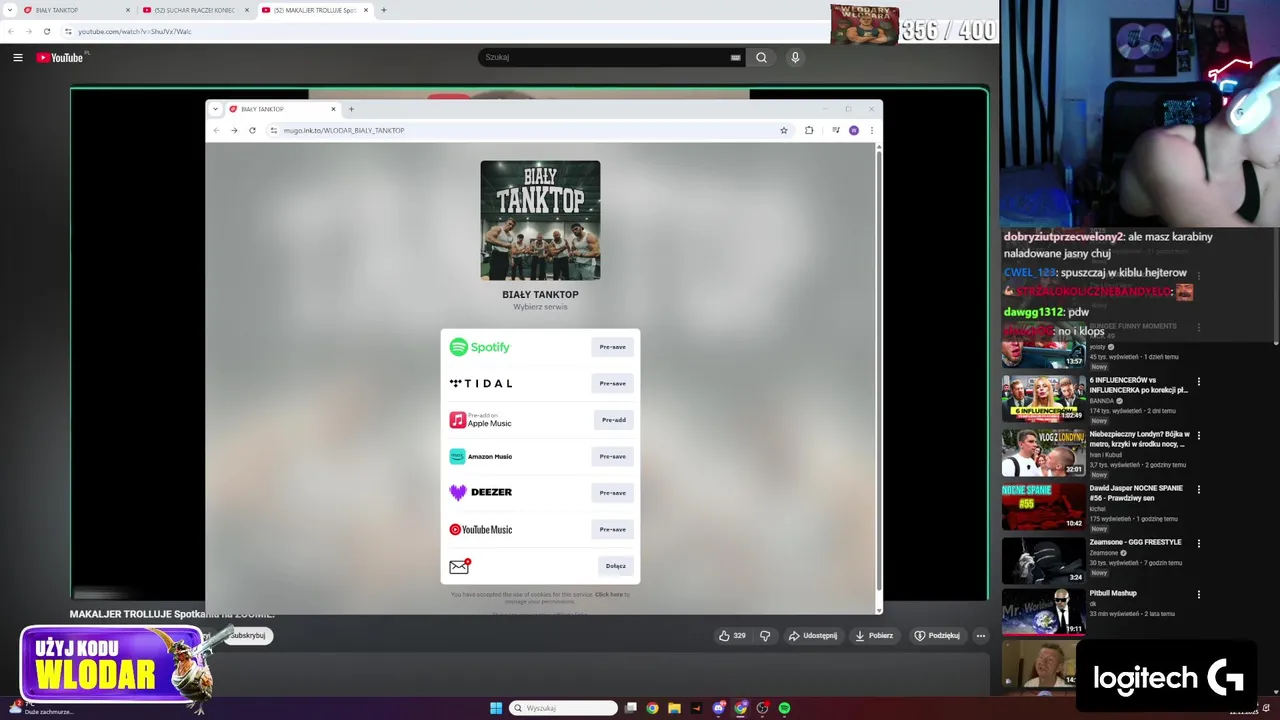Click the cookie 'Click here' link
This screenshot has height=720, width=1280.
(x=609, y=594)
